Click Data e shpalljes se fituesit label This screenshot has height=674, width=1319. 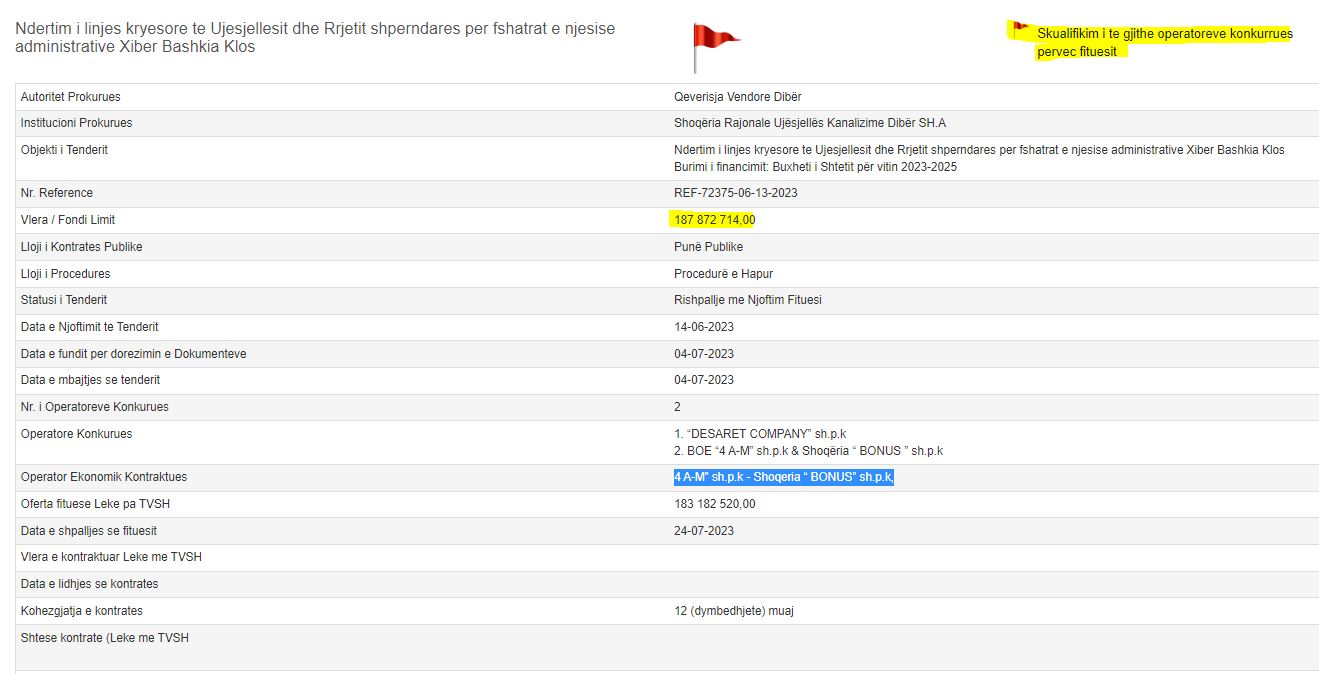pyautogui.click(x=89, y=531)
